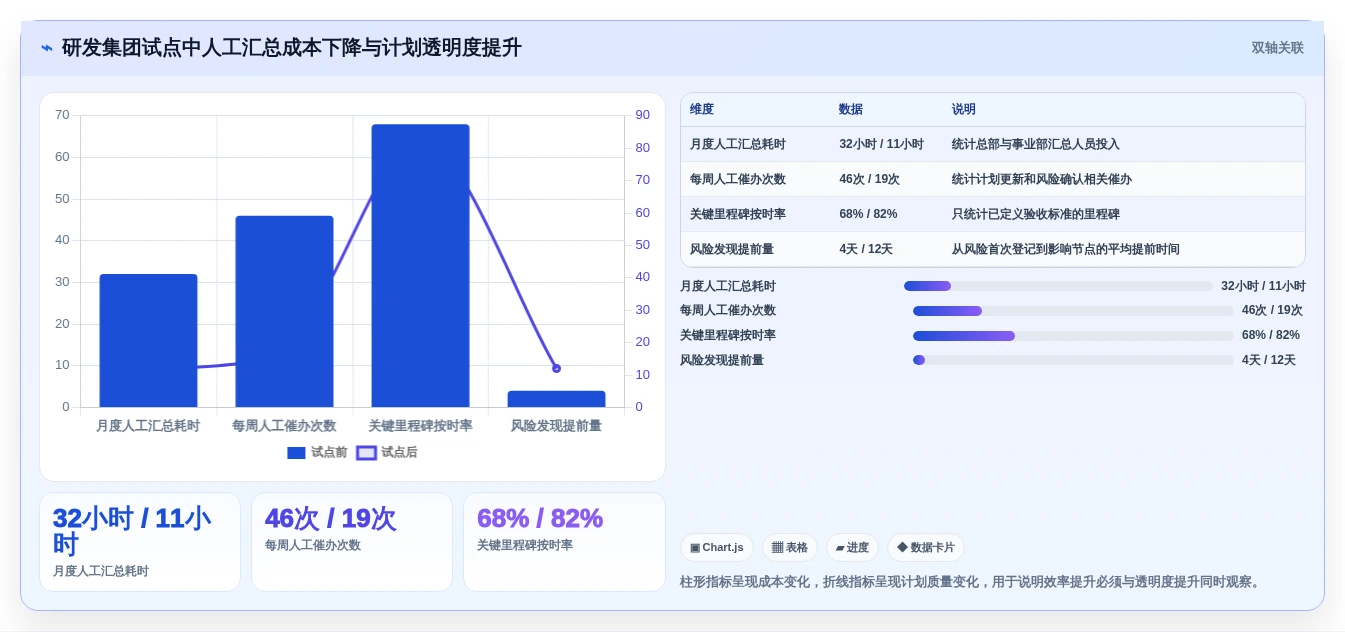Click the footnote text starting 柱形指标呈现成本变化

coord(972,582)
